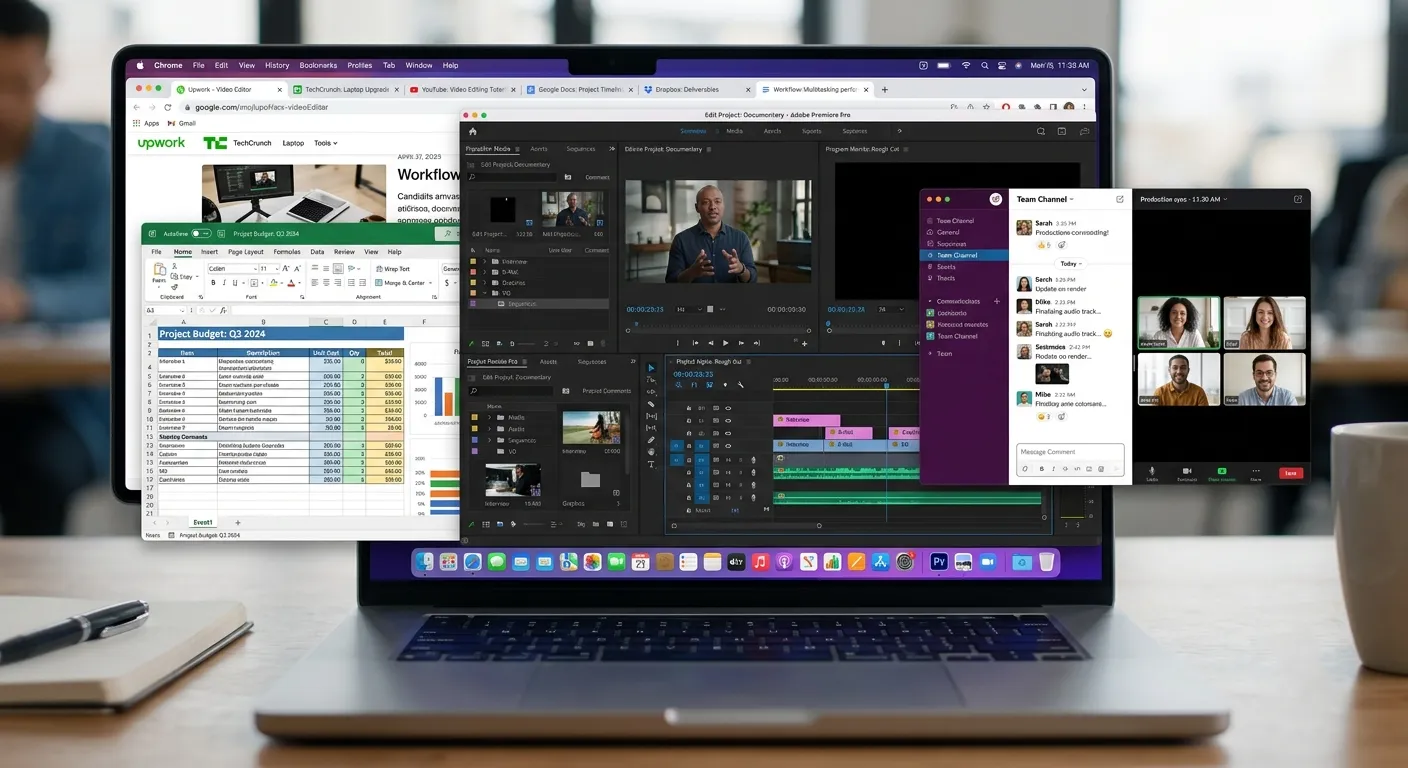
Task: Play the clip in Premiere source monitor
Action: tap(726, 343)
